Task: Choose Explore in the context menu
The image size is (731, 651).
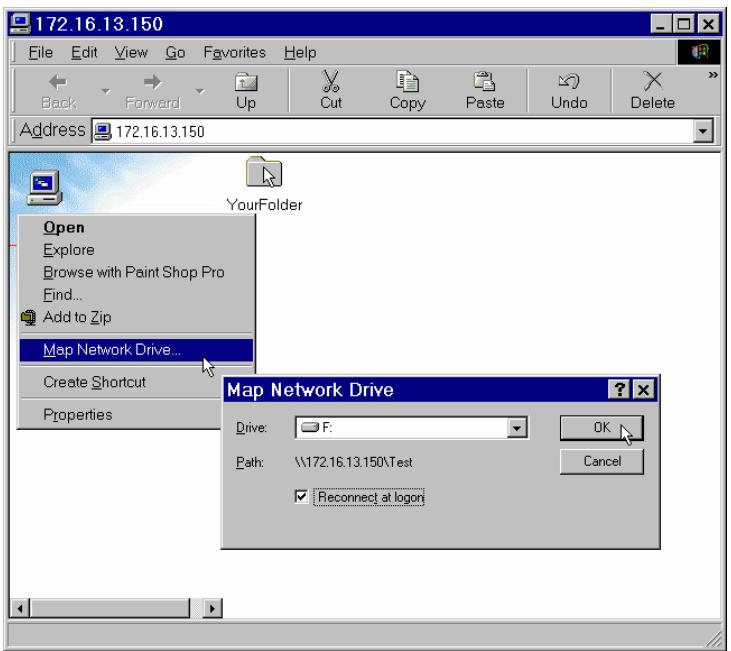Action: tap(137, 250)
